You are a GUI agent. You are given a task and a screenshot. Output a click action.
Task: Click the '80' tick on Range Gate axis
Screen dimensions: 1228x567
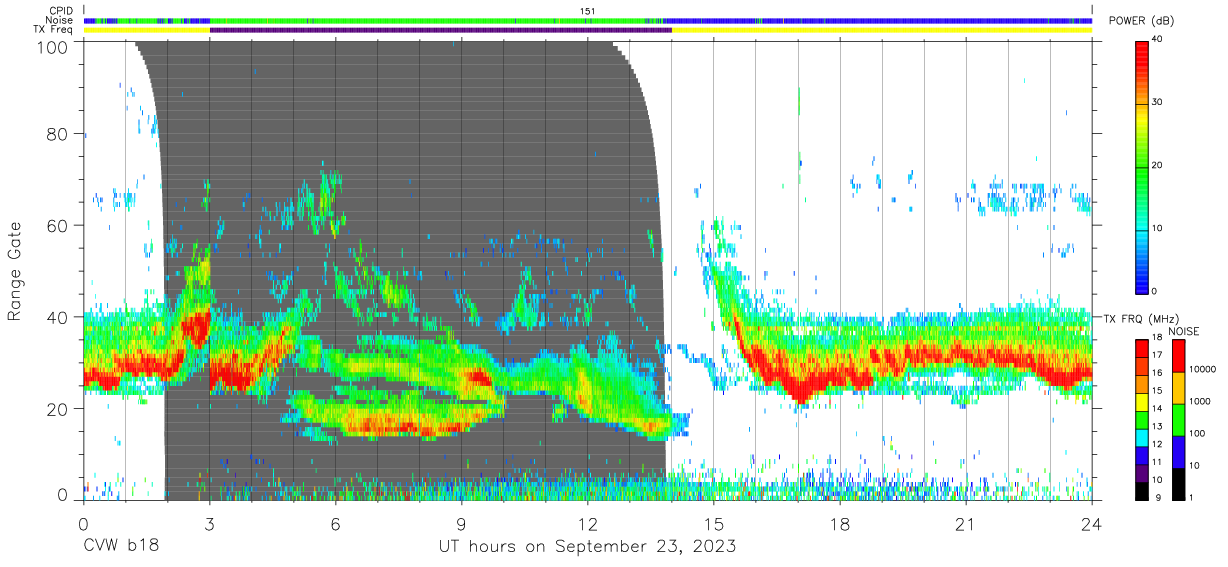tap(58, 134)
